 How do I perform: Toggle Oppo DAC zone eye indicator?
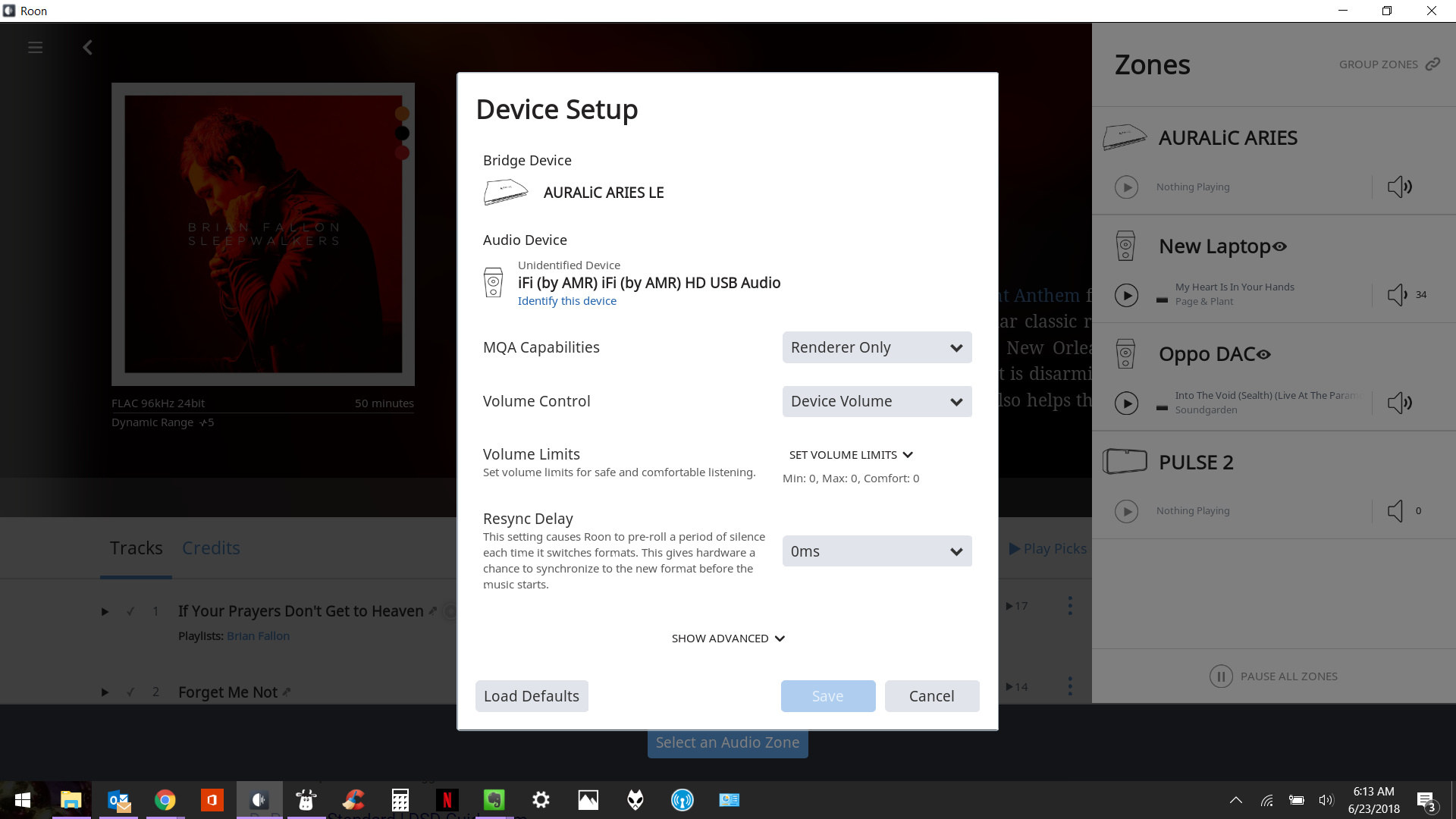(x=1263, y=354)
